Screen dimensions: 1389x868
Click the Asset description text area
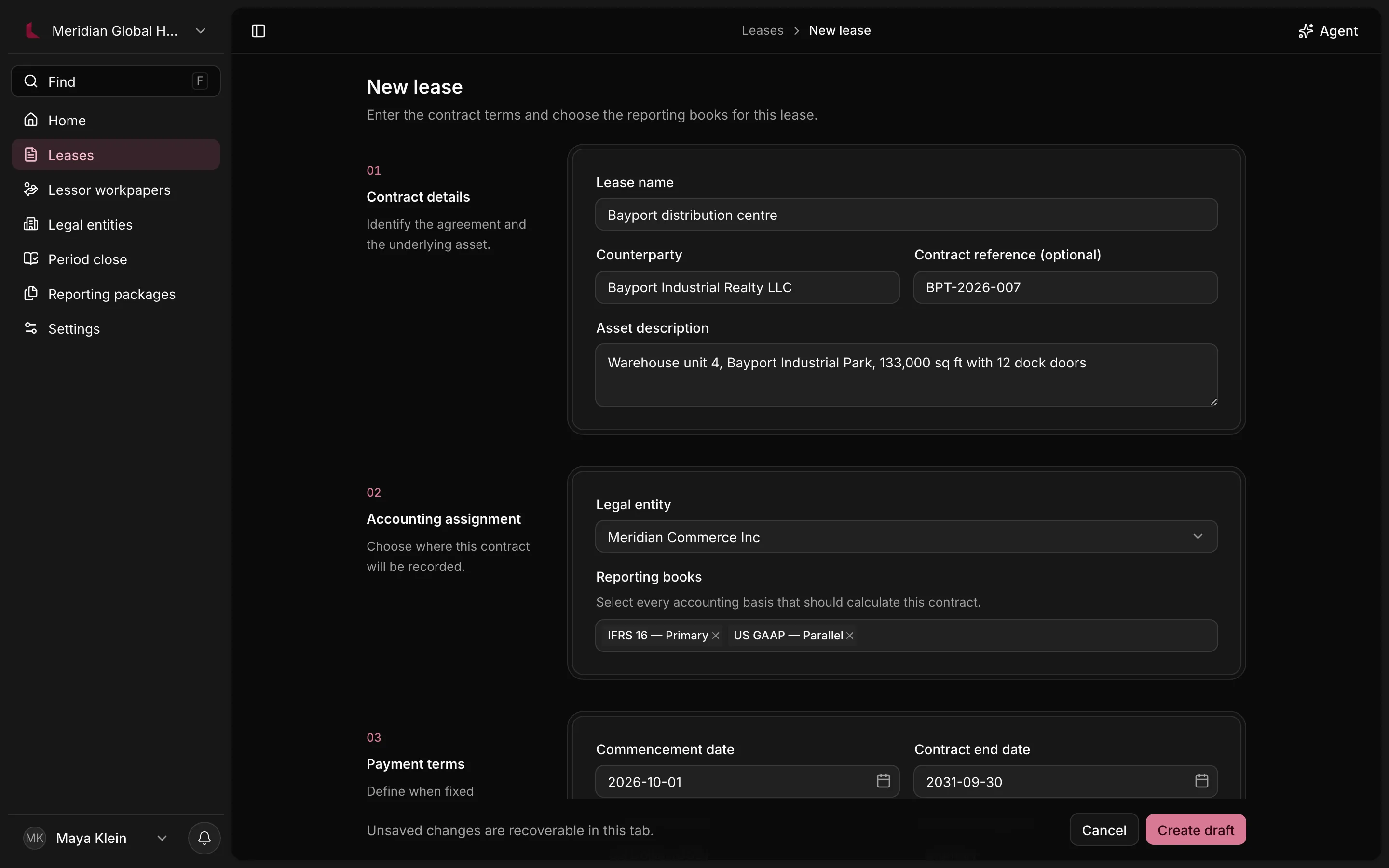click(906, 375)
